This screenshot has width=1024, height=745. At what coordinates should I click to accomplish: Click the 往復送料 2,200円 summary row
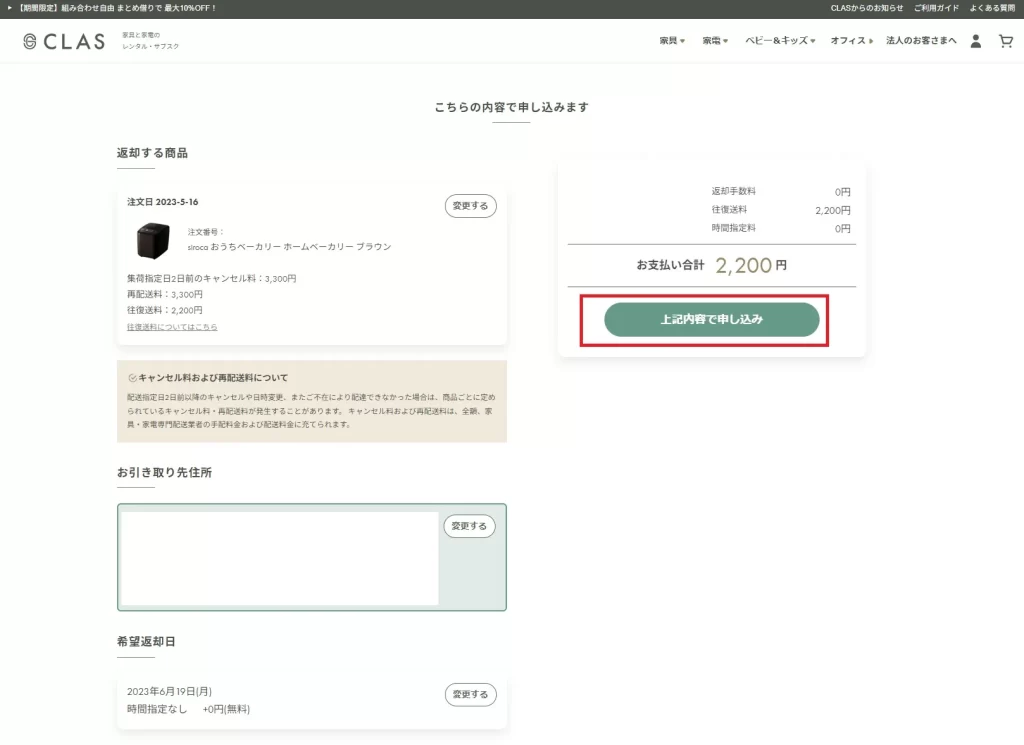point(780,210)
